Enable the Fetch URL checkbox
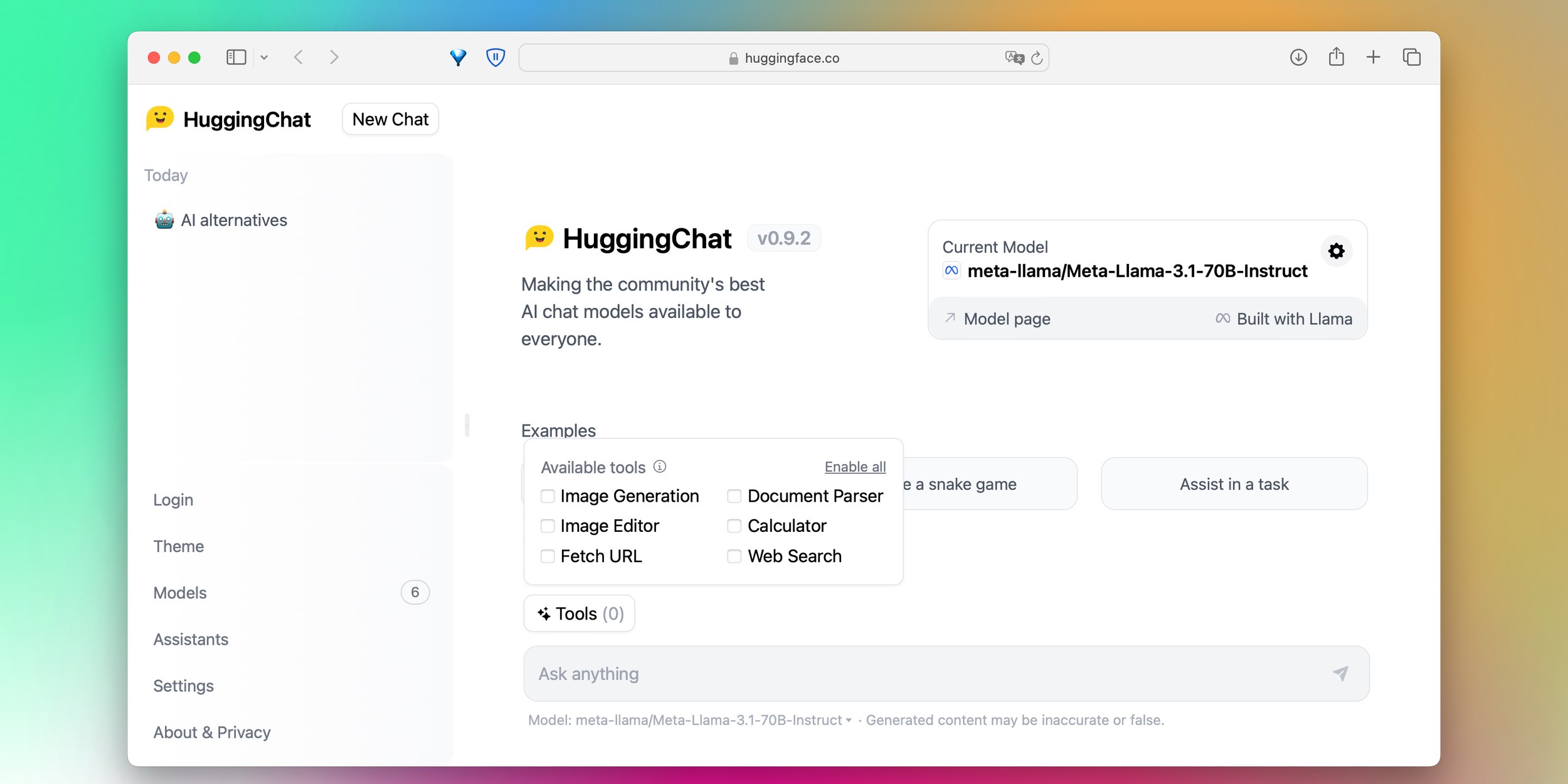1568x784 pixels. point(548,556)
